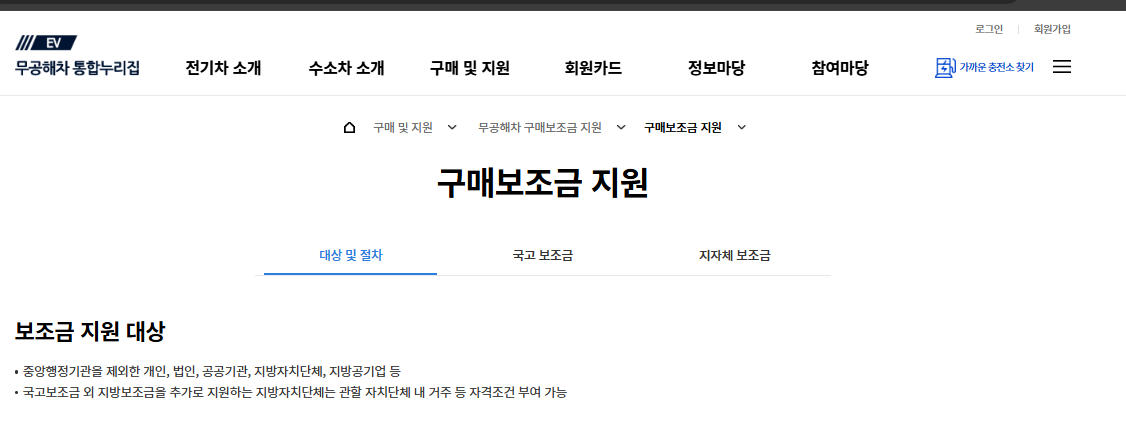The image size is (1126, 433).
Task: Open 전기차 소개 menu
Action: (223, 68)
